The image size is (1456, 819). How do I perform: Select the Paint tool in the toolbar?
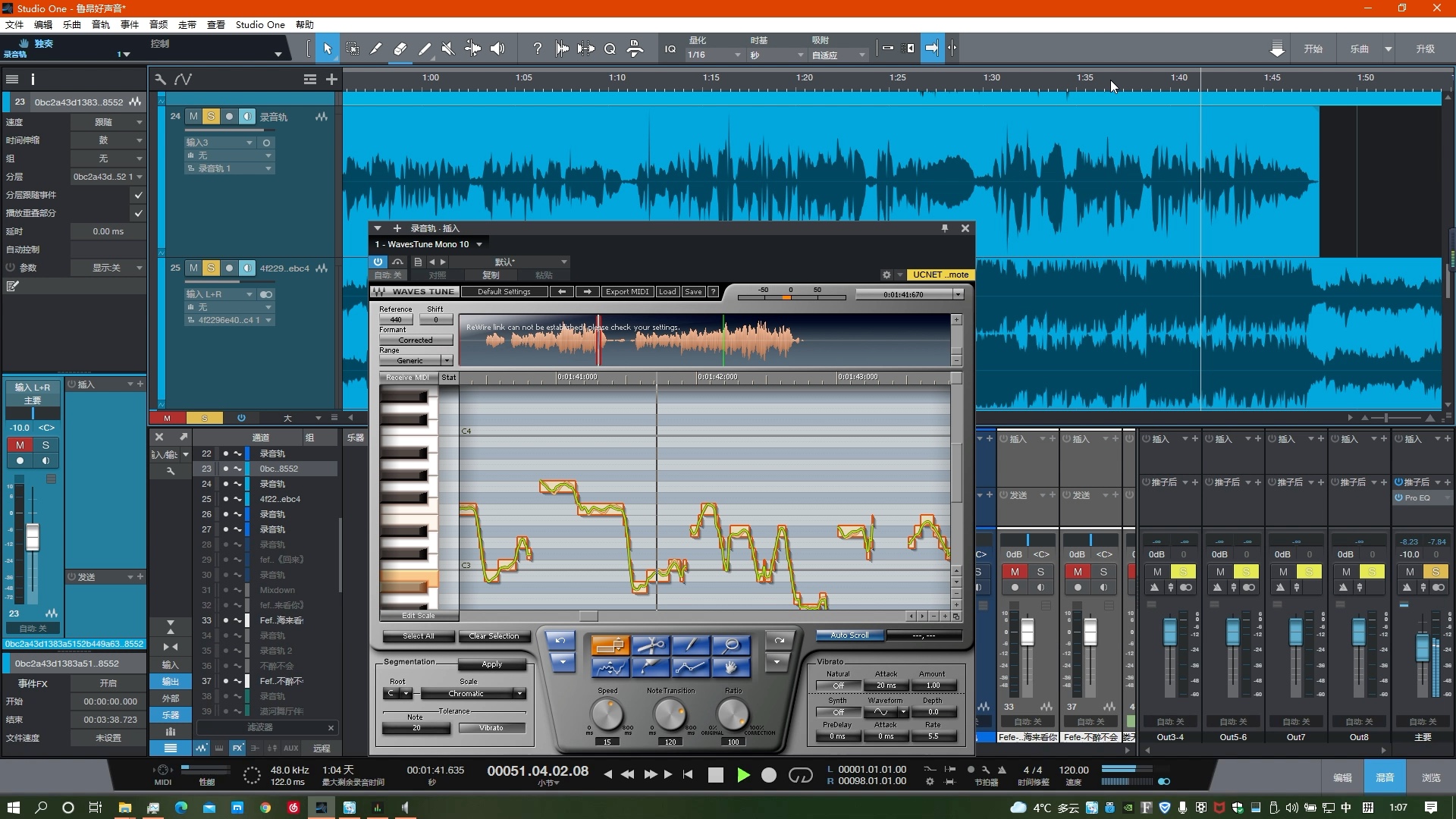(425, 49)
